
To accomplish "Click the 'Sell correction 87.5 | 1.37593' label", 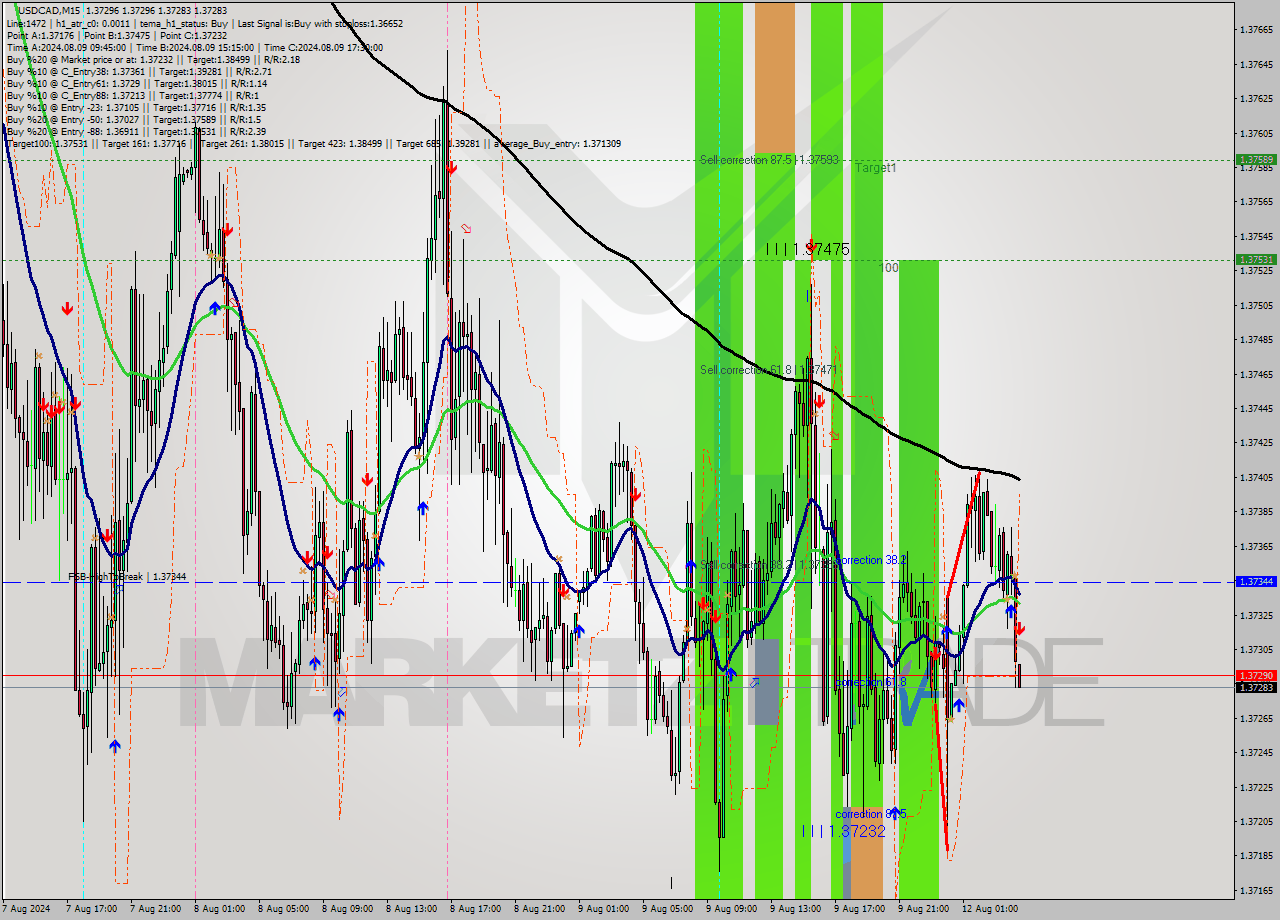I will (769, 160).
